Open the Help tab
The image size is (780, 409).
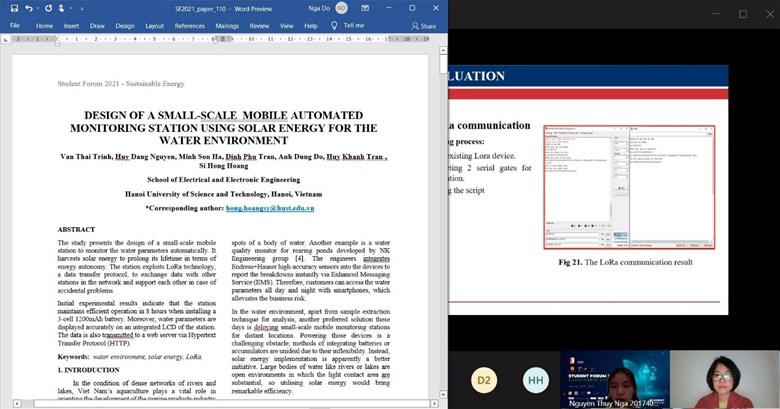[x=311, y=26]
